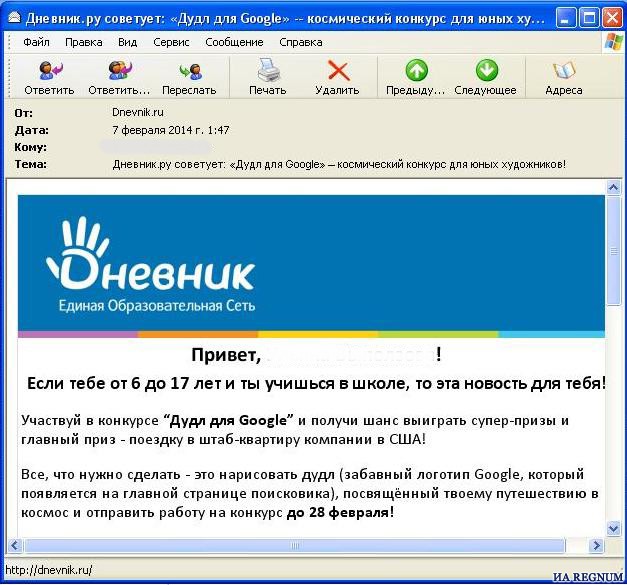The width and height of the screenshot is (627, 585).
Task: Open the Сообщение menu
Action: (234, 42)
